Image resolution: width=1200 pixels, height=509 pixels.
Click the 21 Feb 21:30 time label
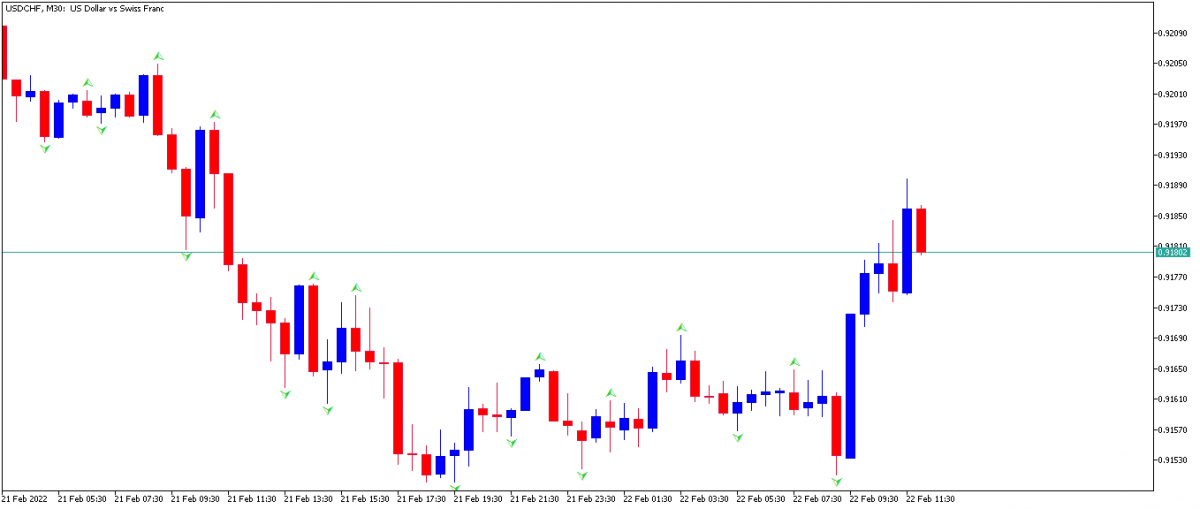click(x=535, y=498)
